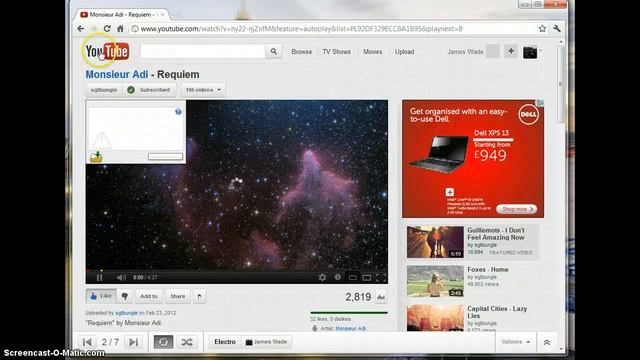Click the Electro playlist name
Image resolution: width=640 pixels, height=360 pixels.
pos(225,342)
